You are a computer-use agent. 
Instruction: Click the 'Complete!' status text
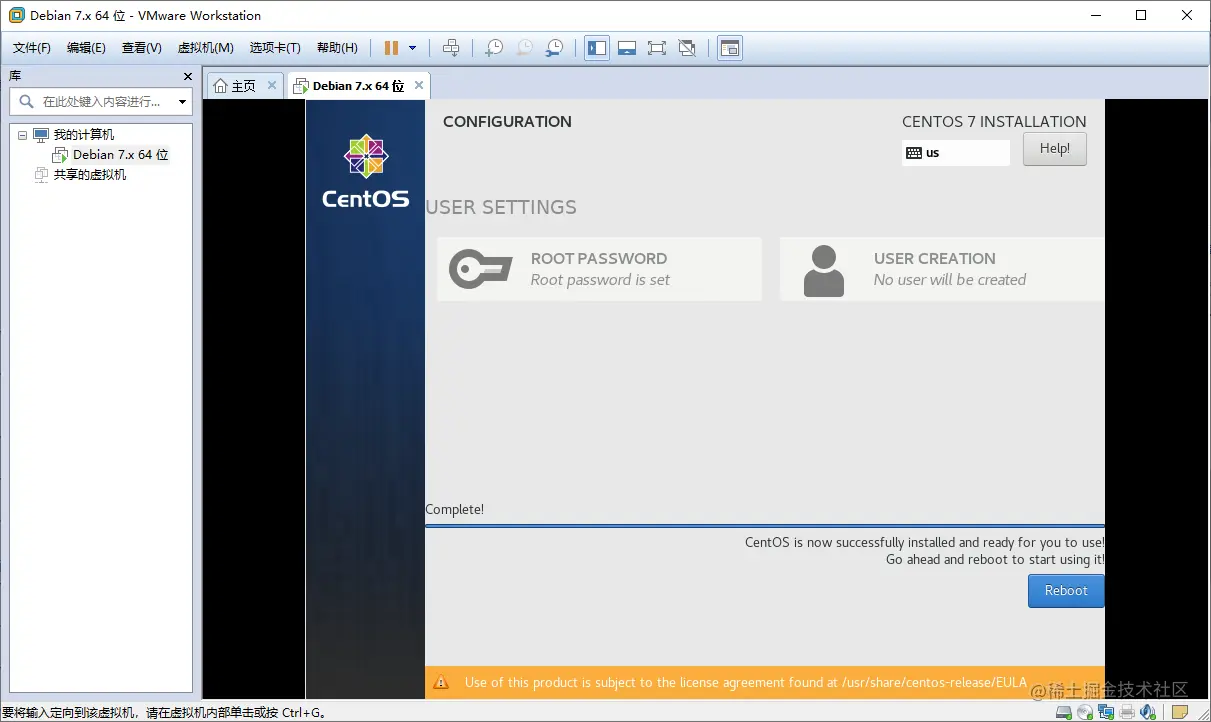[455, 510]
